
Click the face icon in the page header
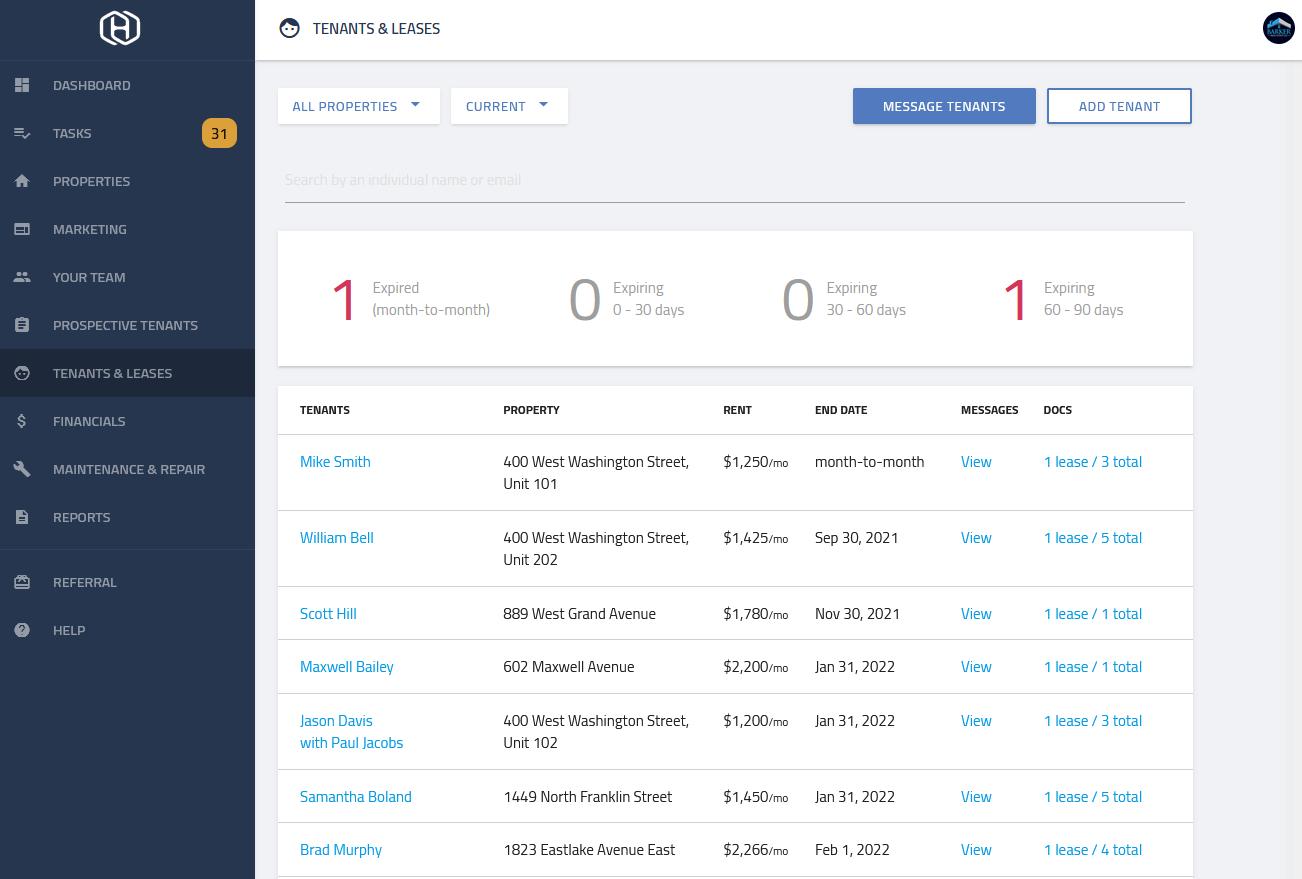(x=289, y=28)
